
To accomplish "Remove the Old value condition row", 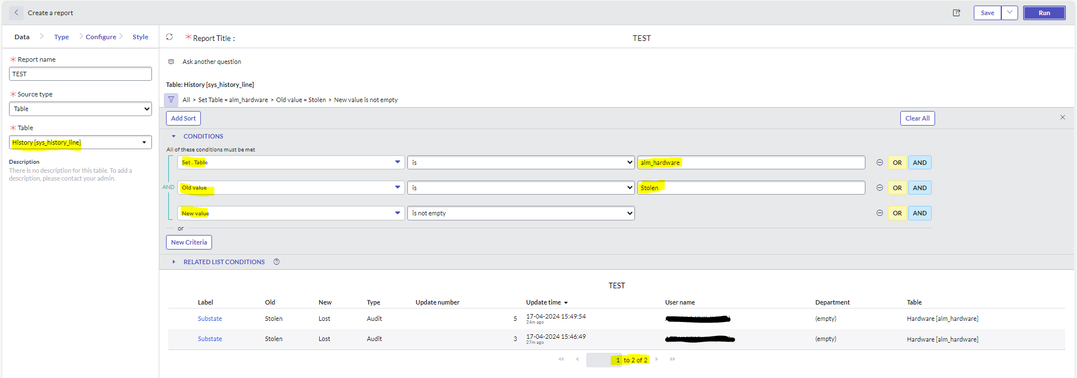I will pyautogui.click(x=879, y=188).
